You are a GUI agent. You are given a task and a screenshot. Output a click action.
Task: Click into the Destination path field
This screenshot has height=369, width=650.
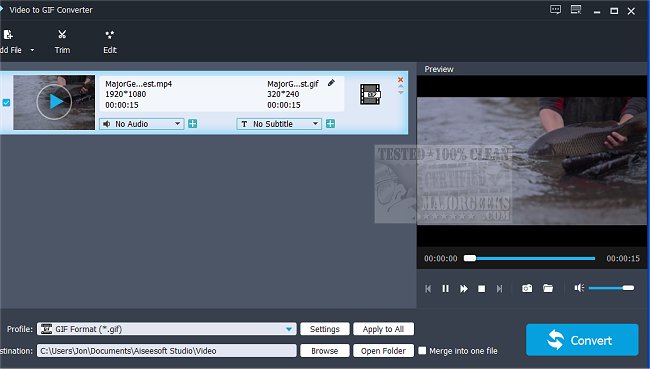(x=167, y=351)
